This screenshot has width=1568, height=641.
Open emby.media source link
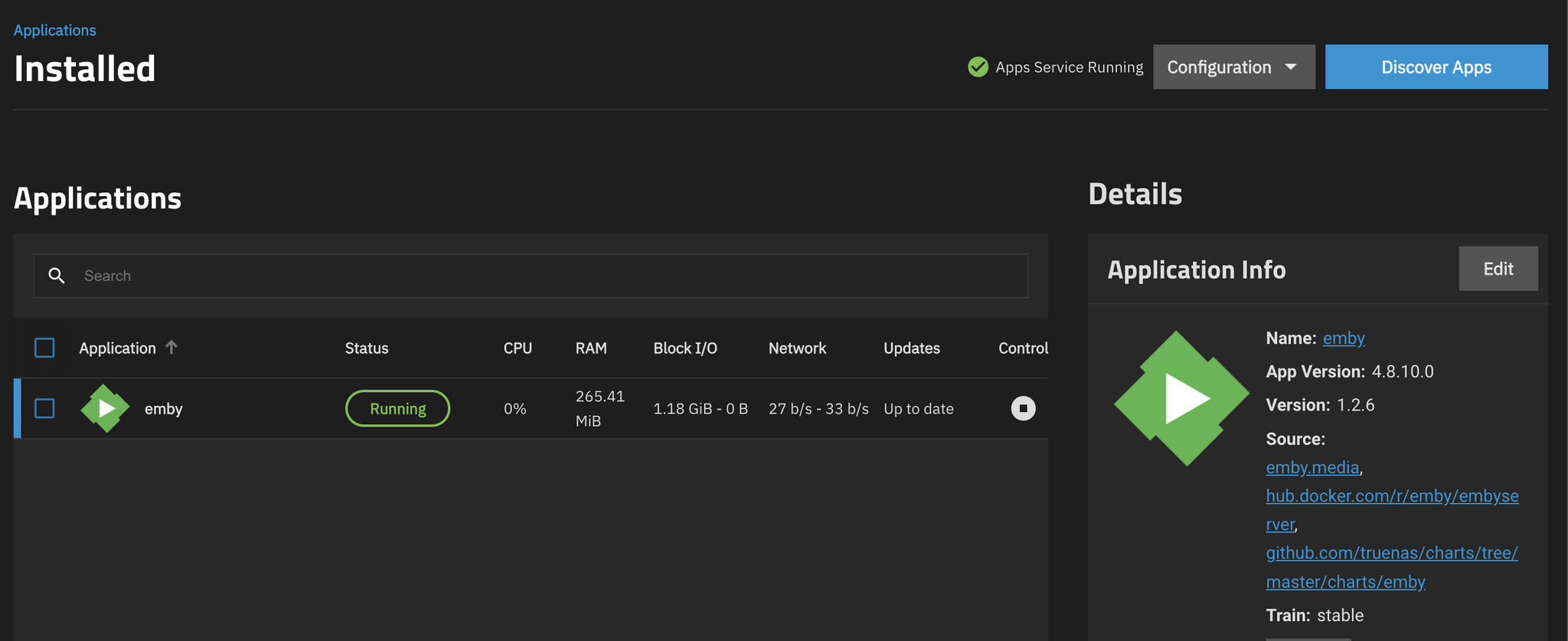(x=1312, y=467)
